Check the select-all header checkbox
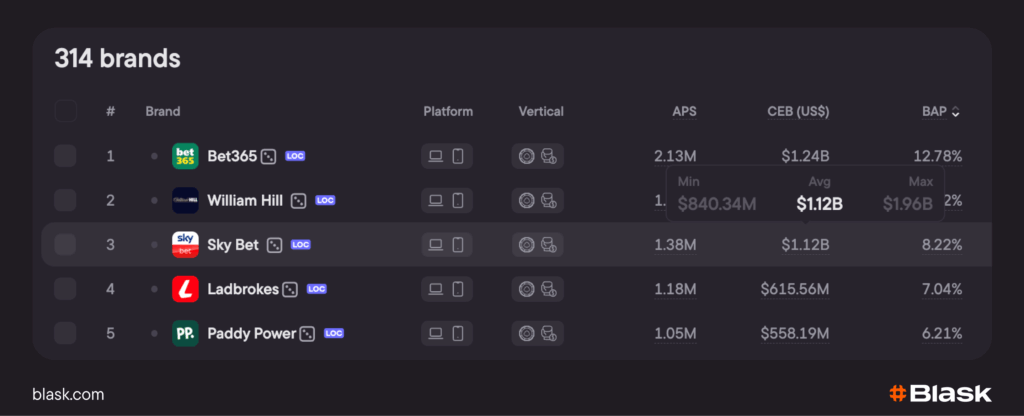The width and height of the screenshot is (1024, 416). [x=65, y=111]
